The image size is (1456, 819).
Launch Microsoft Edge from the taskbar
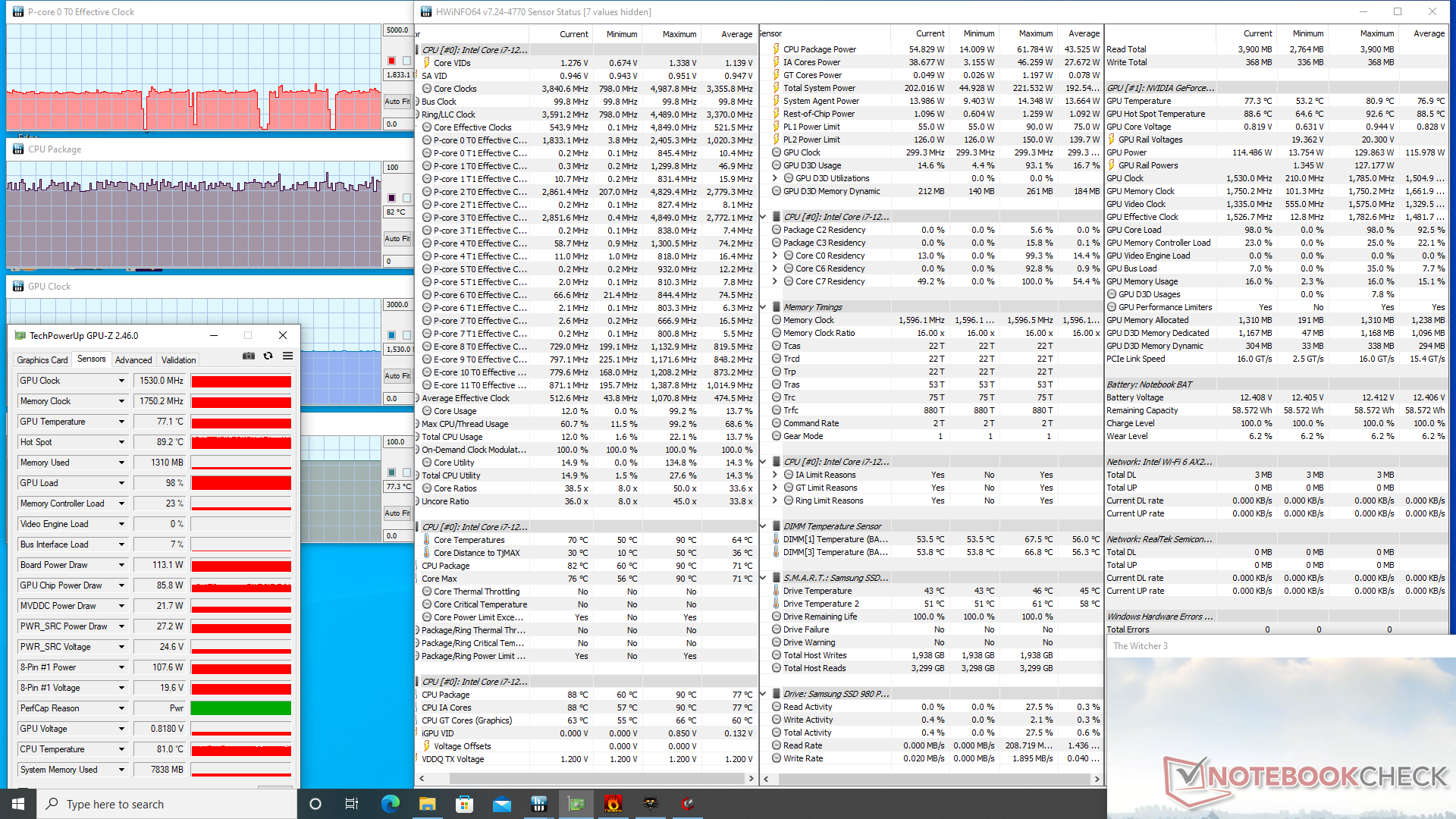[391, 804]
